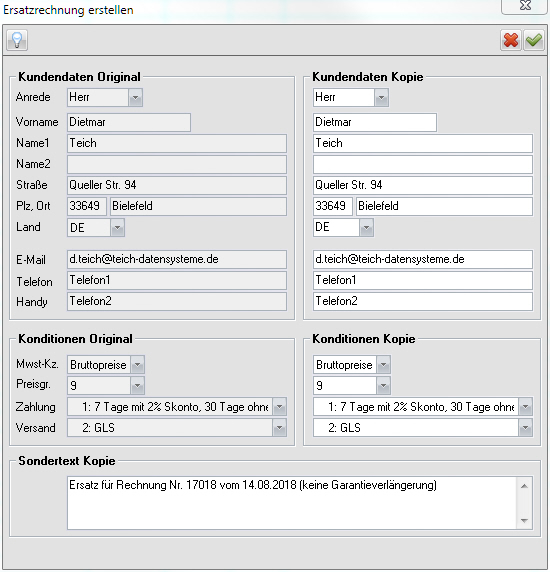This screenshot has width=550, height=572.
Task: Click the lightbulb help icon
Action: 17,40
